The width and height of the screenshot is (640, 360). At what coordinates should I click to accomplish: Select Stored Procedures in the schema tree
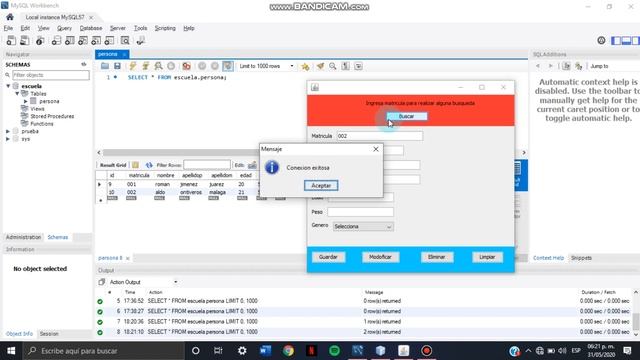click(52, 116)
